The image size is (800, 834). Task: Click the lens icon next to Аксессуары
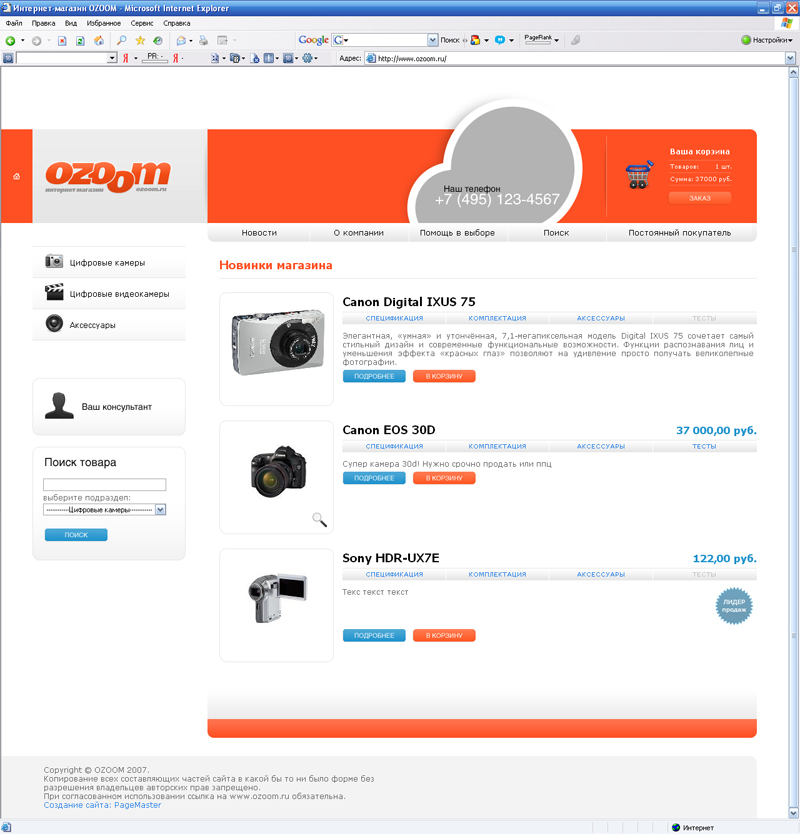54,323
